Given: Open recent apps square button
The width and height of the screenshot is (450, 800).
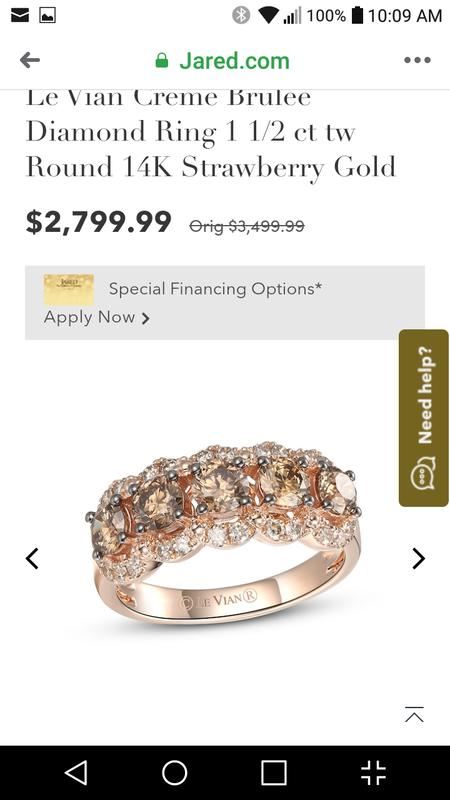Looking at the screenshot, I should click(x=273, y=772).
